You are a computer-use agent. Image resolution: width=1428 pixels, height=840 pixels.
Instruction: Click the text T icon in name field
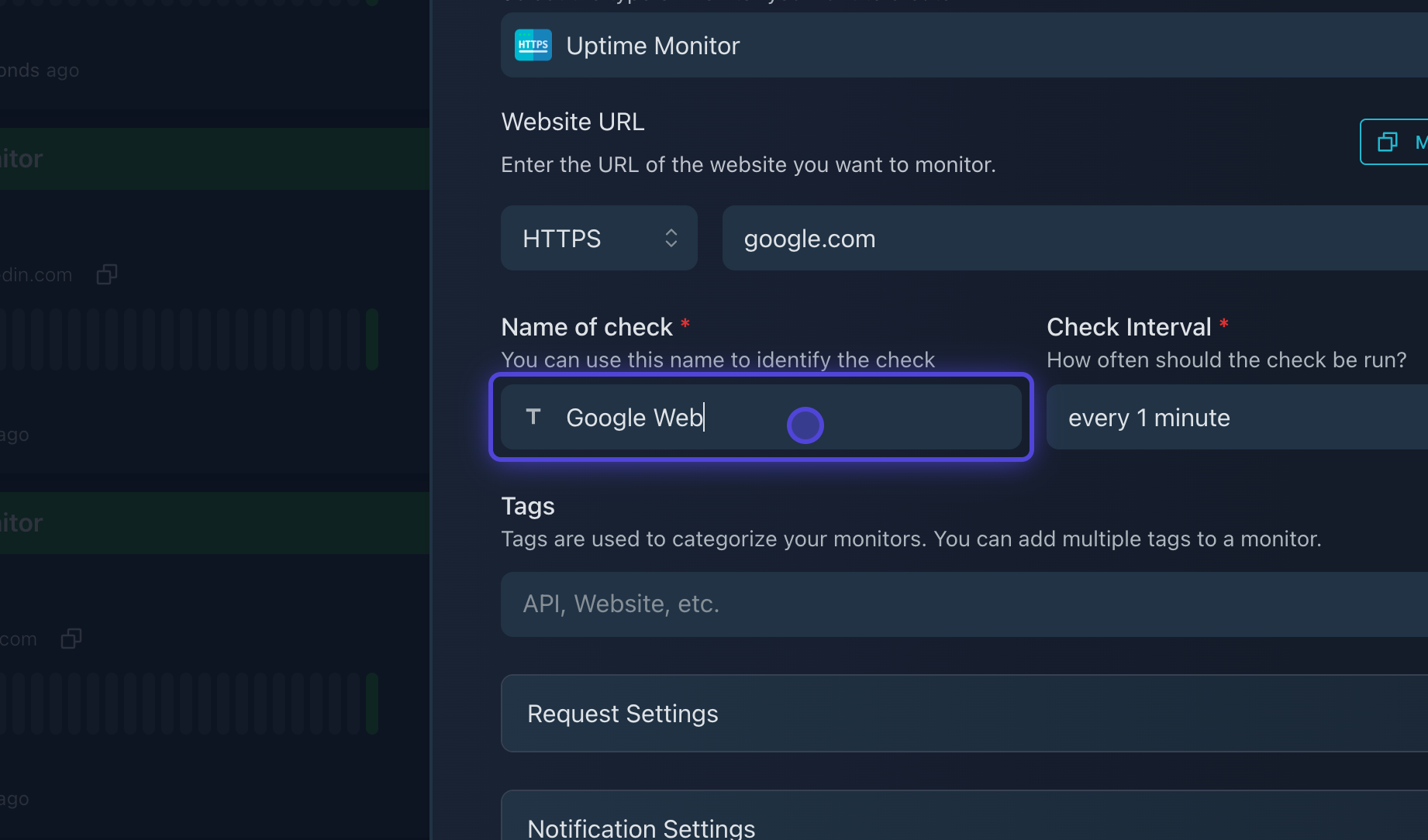[533, 417]
